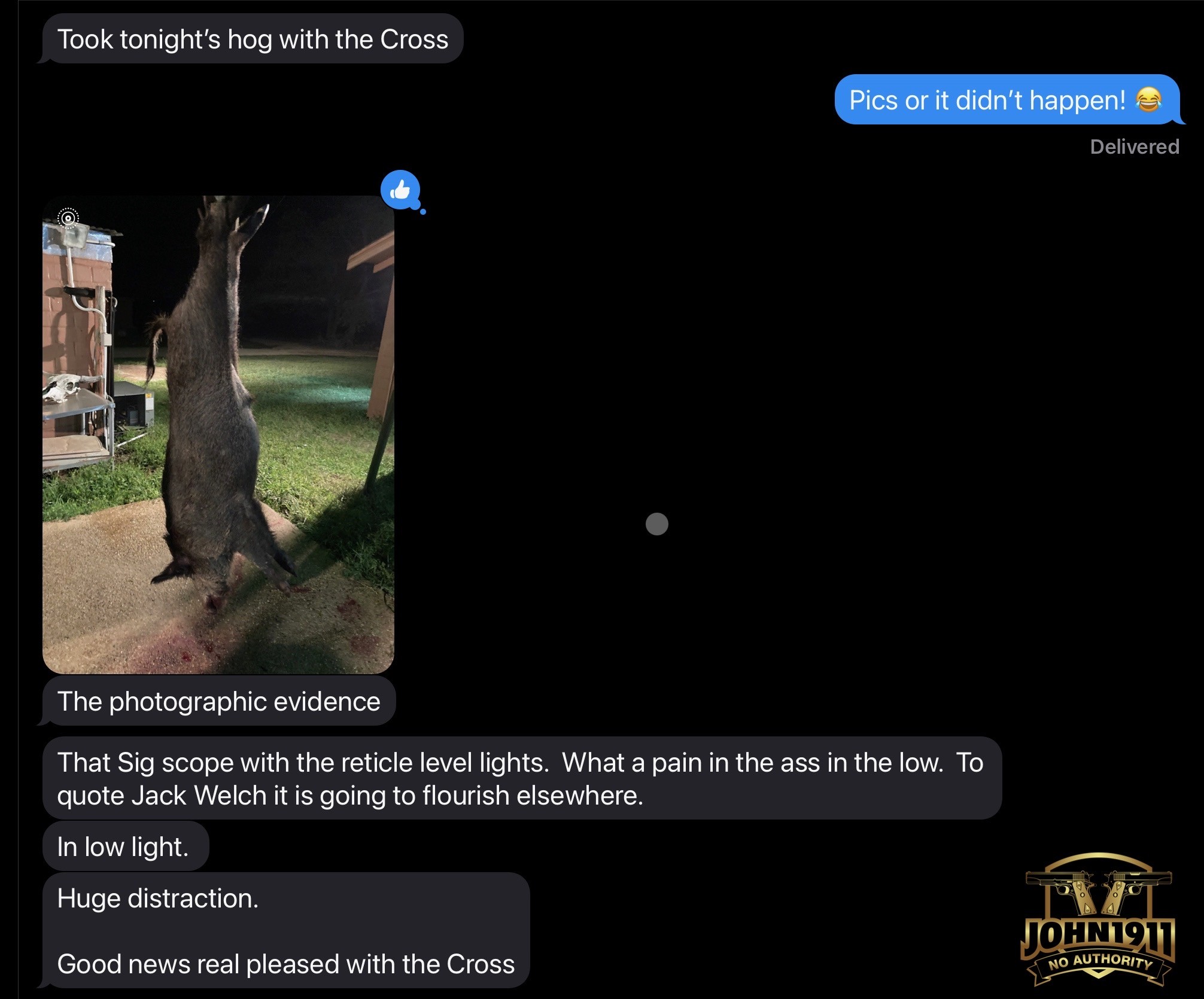Click the Delivered status label
The height and width of the screenshot is (999, 1204).
1135,147
